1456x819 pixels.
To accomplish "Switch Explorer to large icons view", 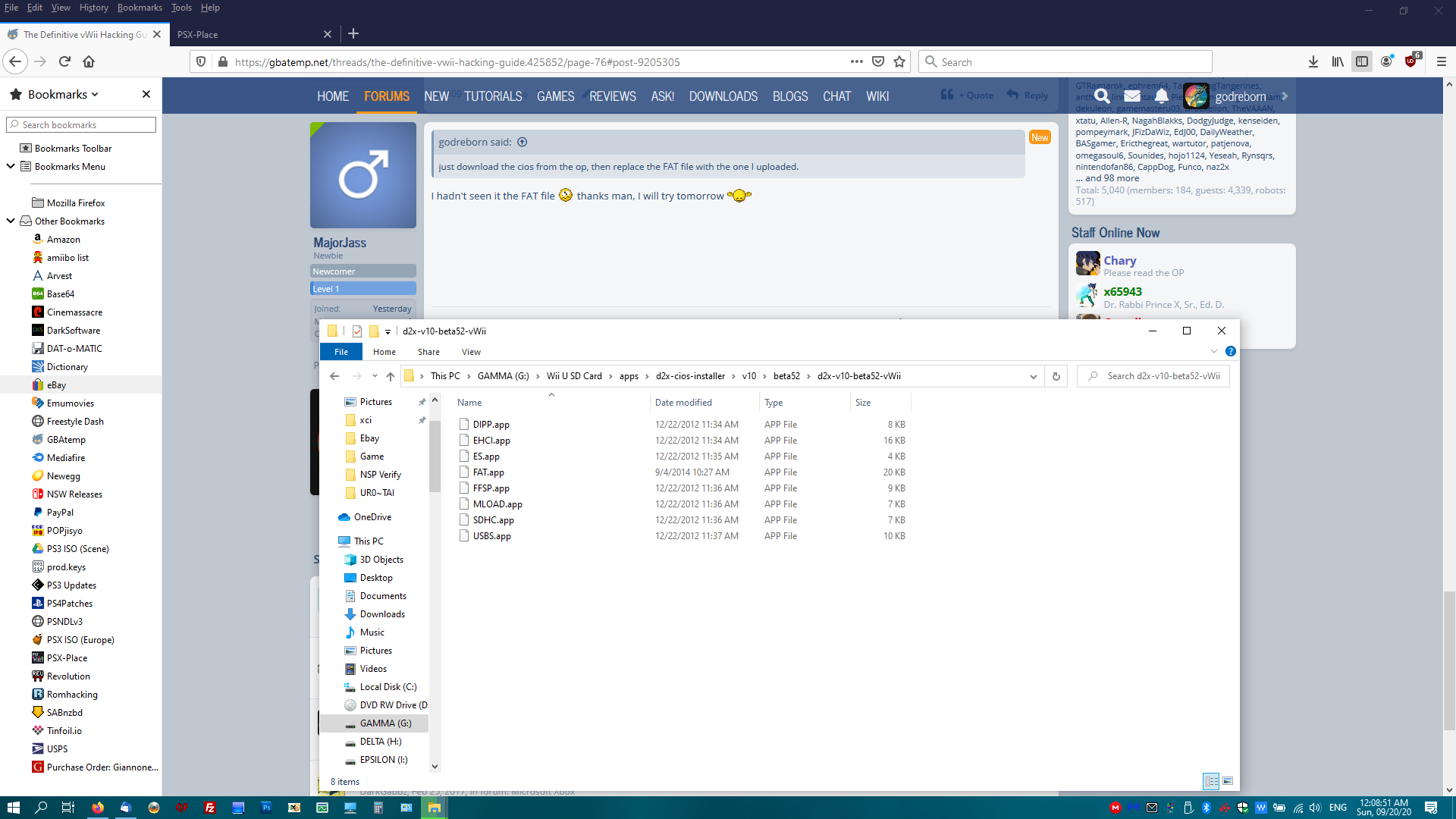I will tap(1228, 781).
